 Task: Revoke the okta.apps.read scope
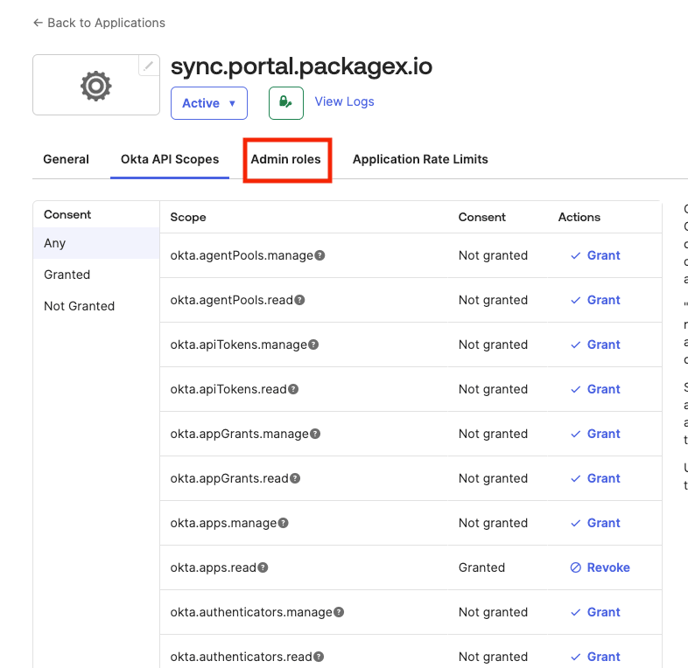600,567
